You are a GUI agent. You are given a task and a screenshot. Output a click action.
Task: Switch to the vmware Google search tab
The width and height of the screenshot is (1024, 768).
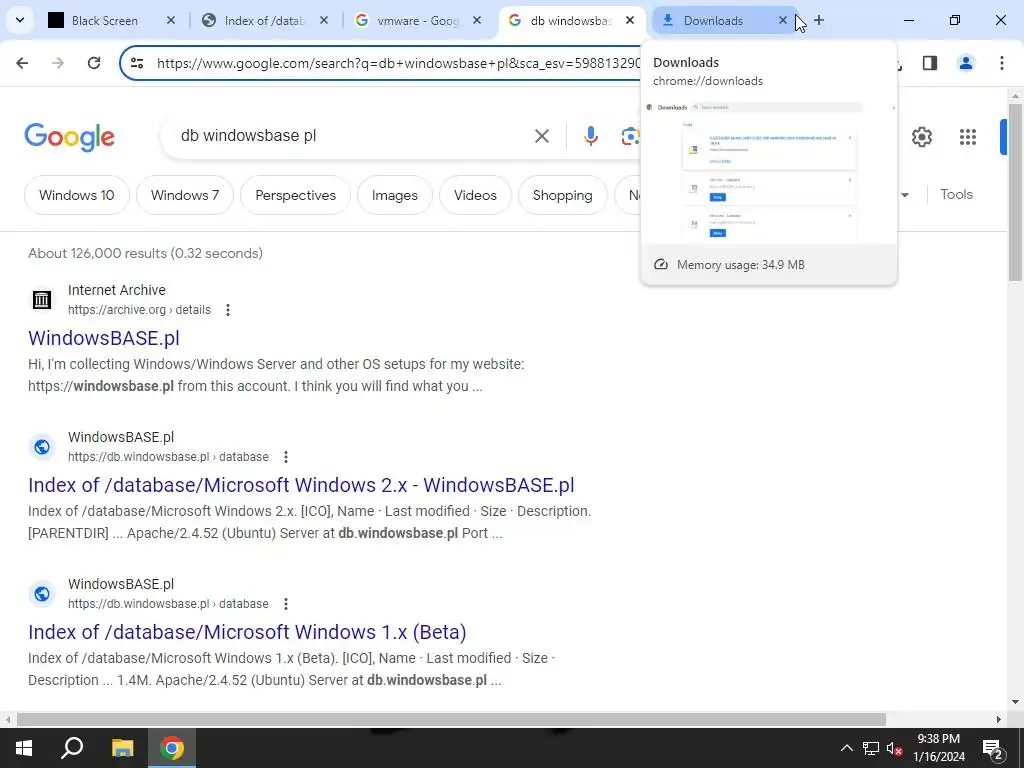[418, 20]
